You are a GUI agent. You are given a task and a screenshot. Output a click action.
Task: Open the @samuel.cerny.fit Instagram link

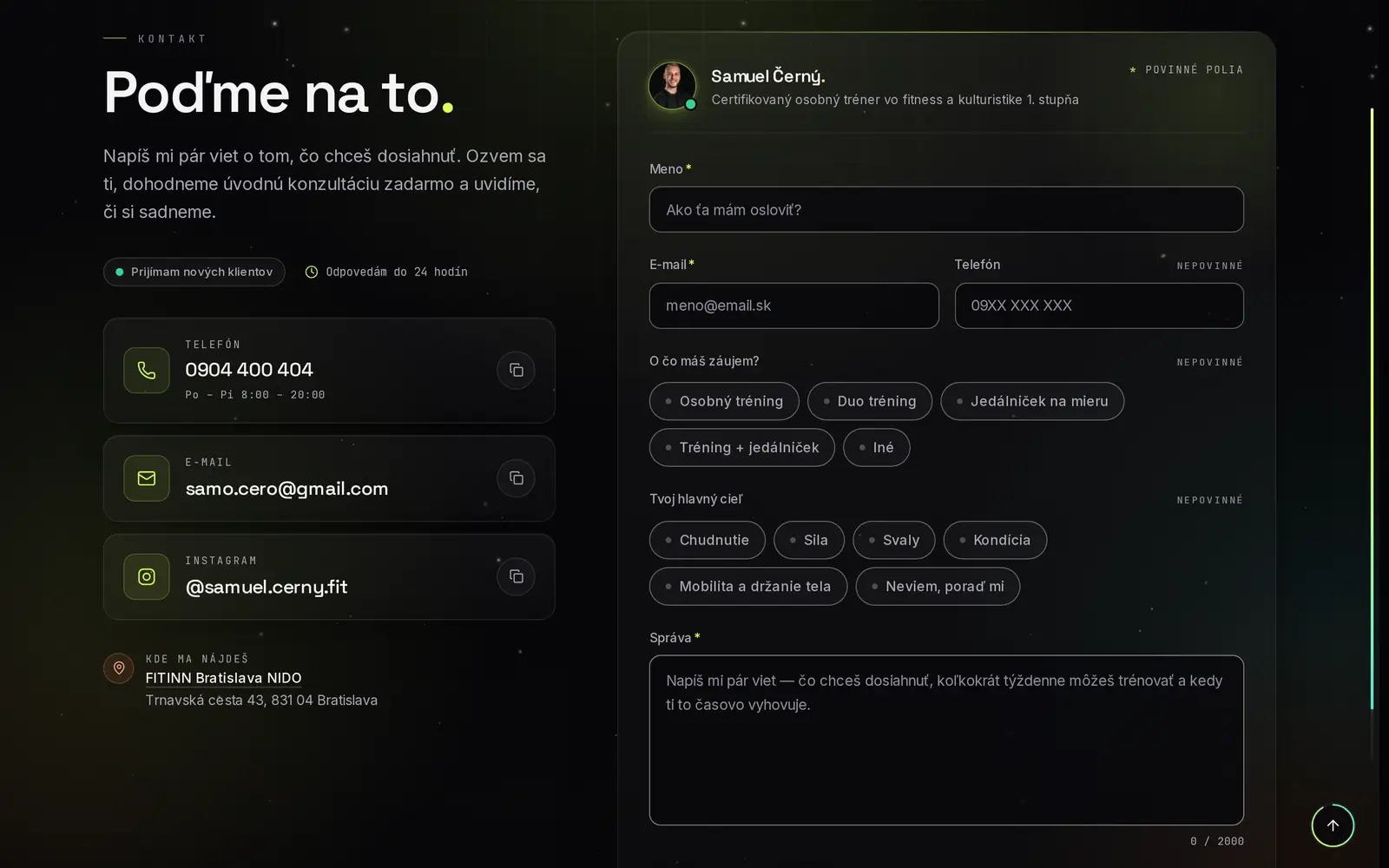click(x=267, y=587)
